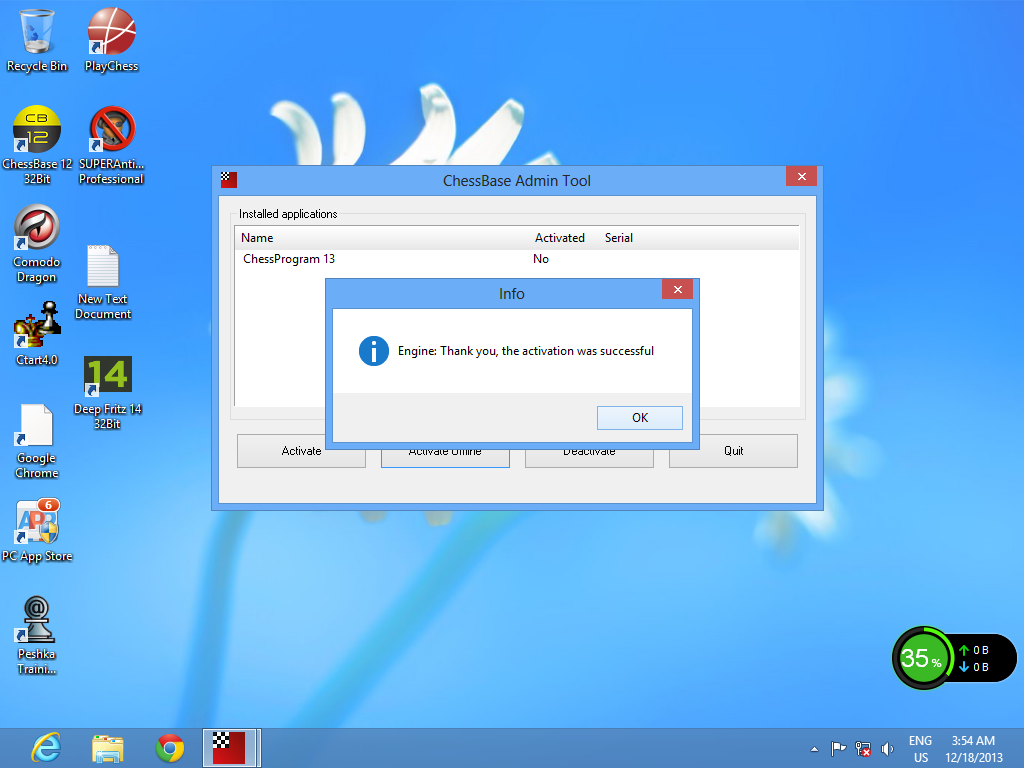Screen dimensions: 1024x768
Task: Open the volume speaker tray icon
Action: (x=887, y=749)
